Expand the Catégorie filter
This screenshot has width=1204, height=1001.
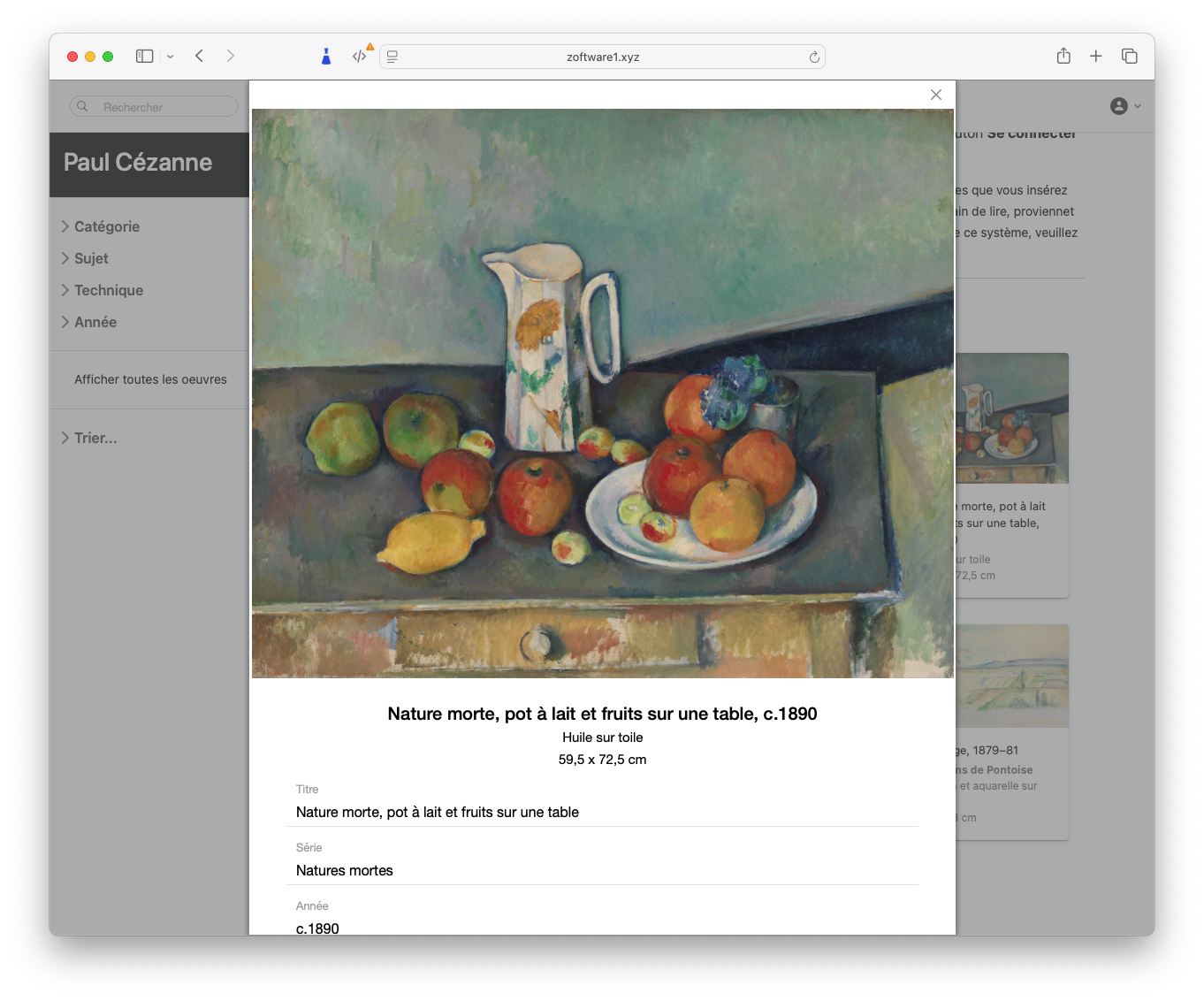(106, 226)
